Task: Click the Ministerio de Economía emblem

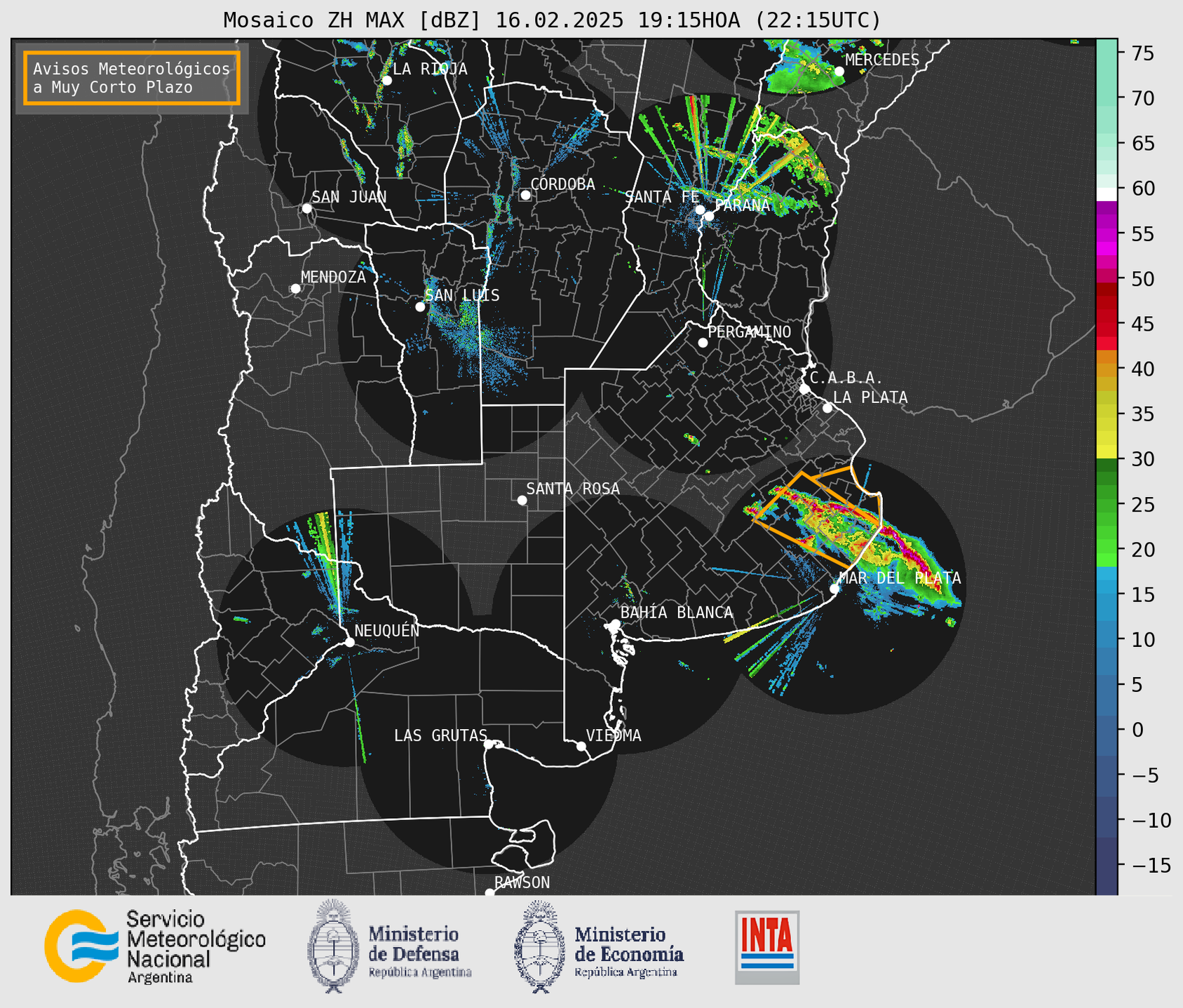Action: (x=539, y=946)
